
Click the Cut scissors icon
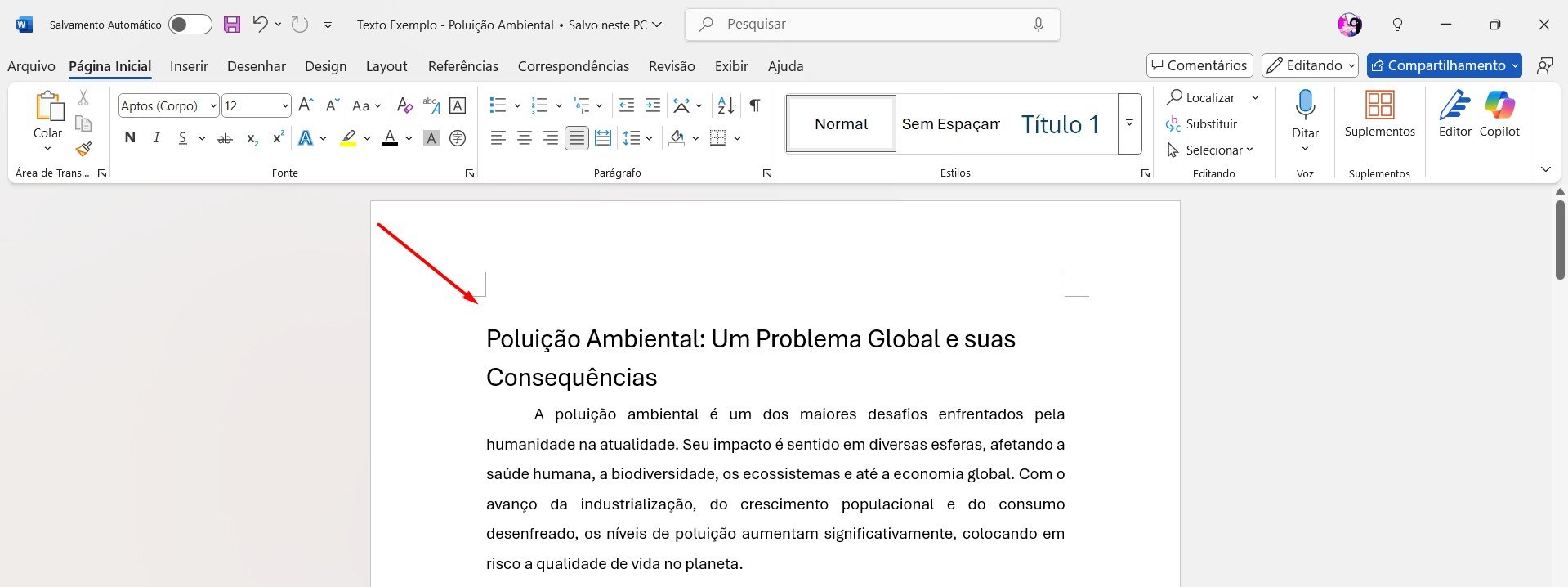(83, 98)
